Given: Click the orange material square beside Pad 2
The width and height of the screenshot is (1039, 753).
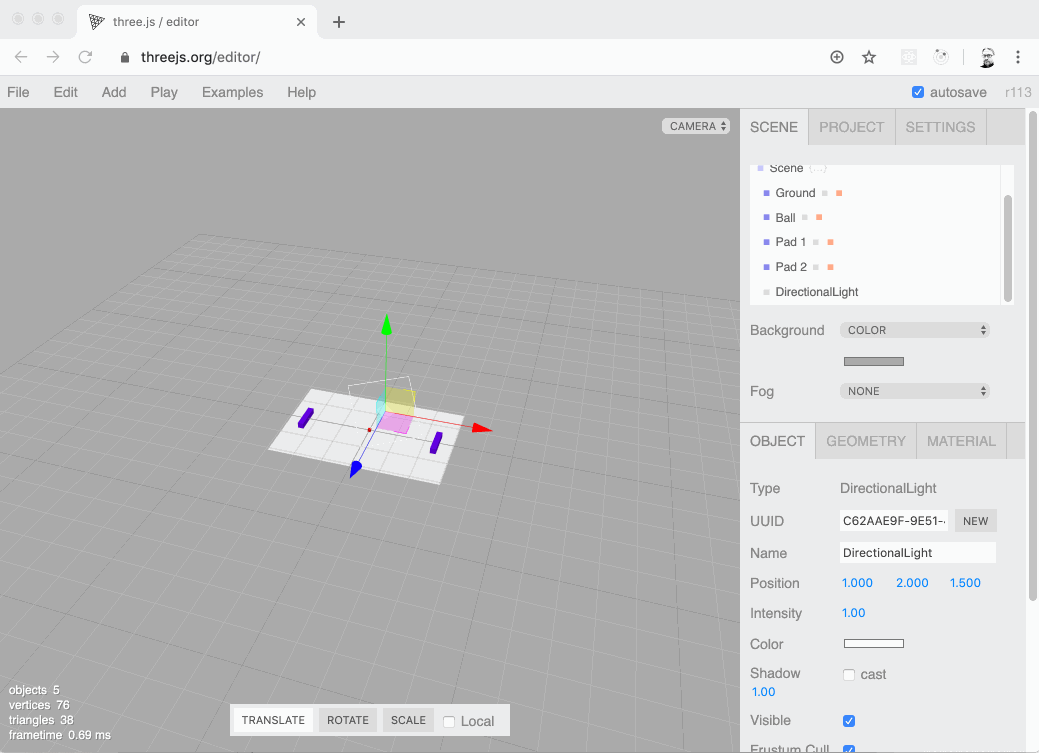Looking at the screenshot, I should pos(830,266).
